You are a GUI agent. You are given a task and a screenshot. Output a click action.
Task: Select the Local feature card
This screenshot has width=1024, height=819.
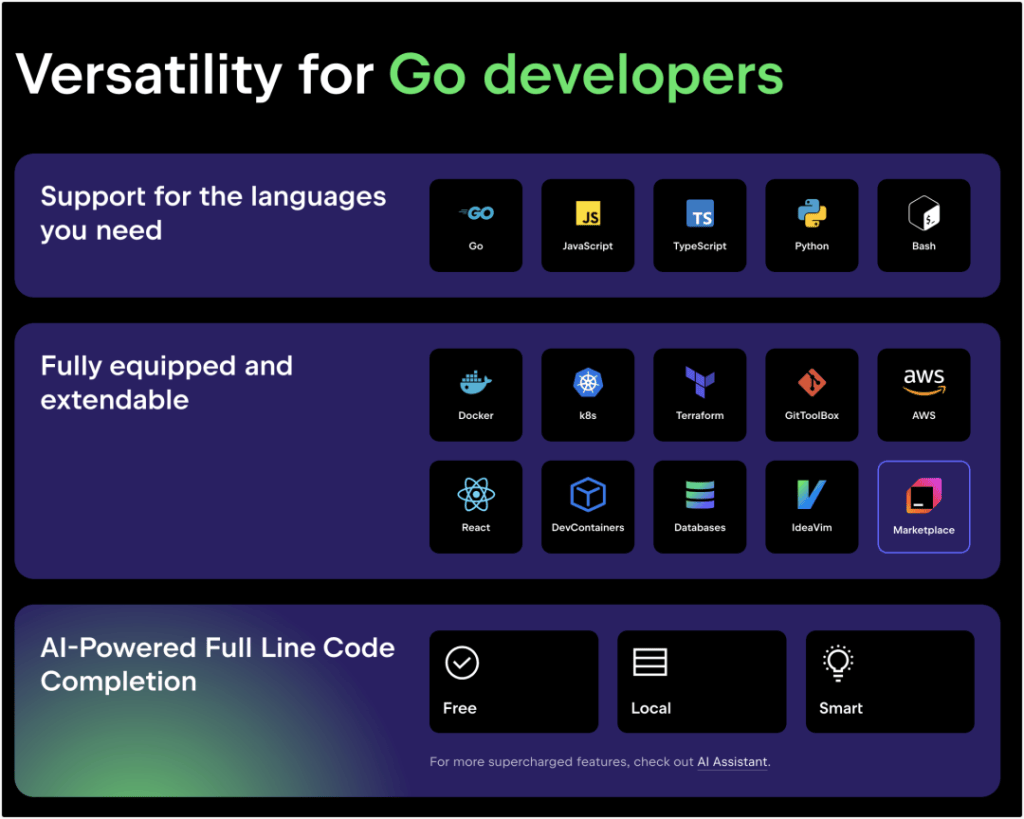point(701,681)
